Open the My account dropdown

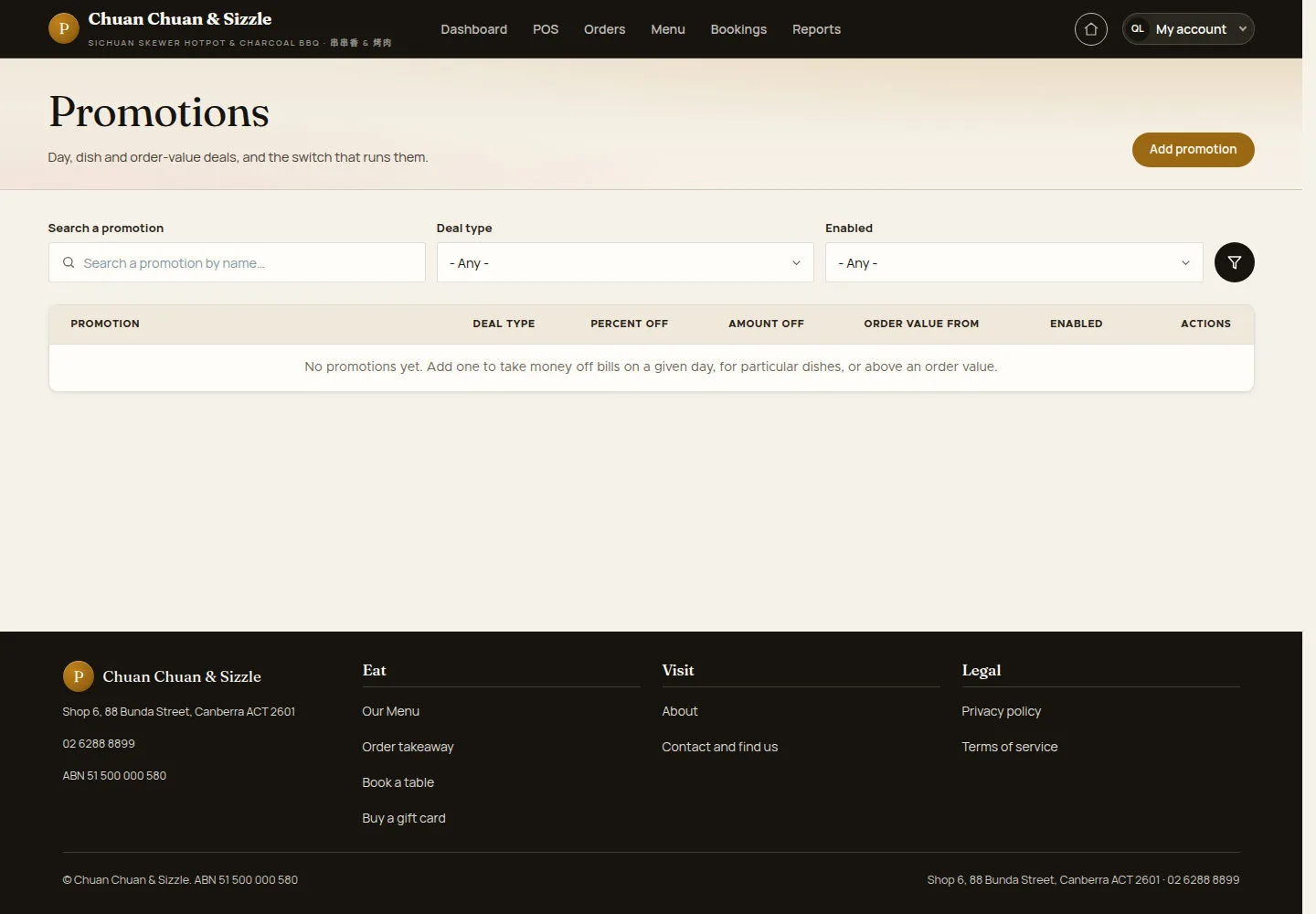[x=1188, y=29]
